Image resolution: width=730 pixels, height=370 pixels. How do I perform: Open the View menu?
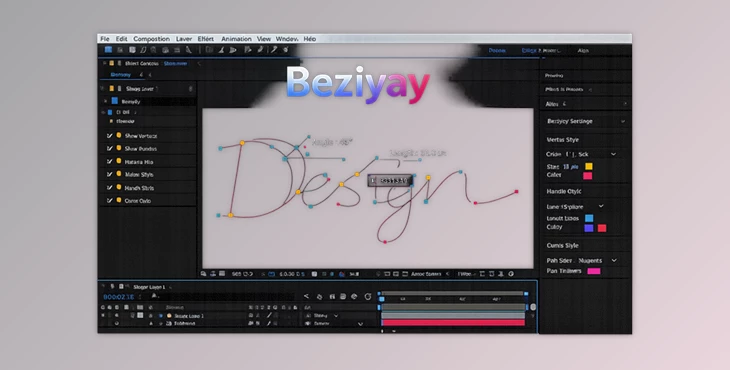[264, 39]
